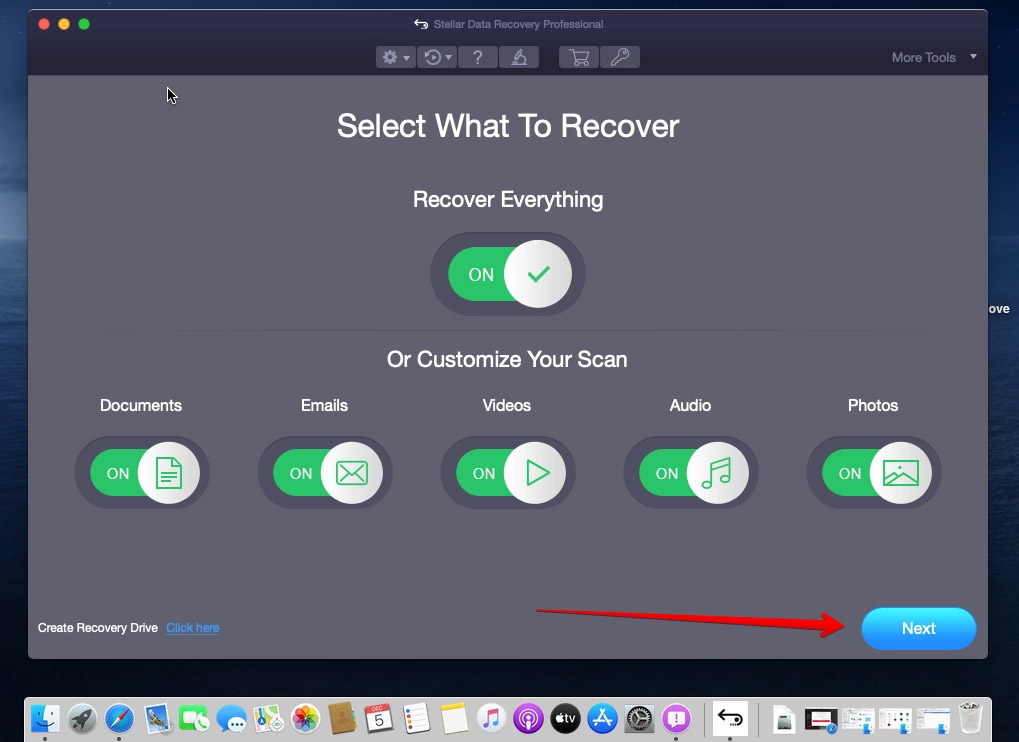
Task: Open the App Store from the Dock
Action: (x=602, y=719)
